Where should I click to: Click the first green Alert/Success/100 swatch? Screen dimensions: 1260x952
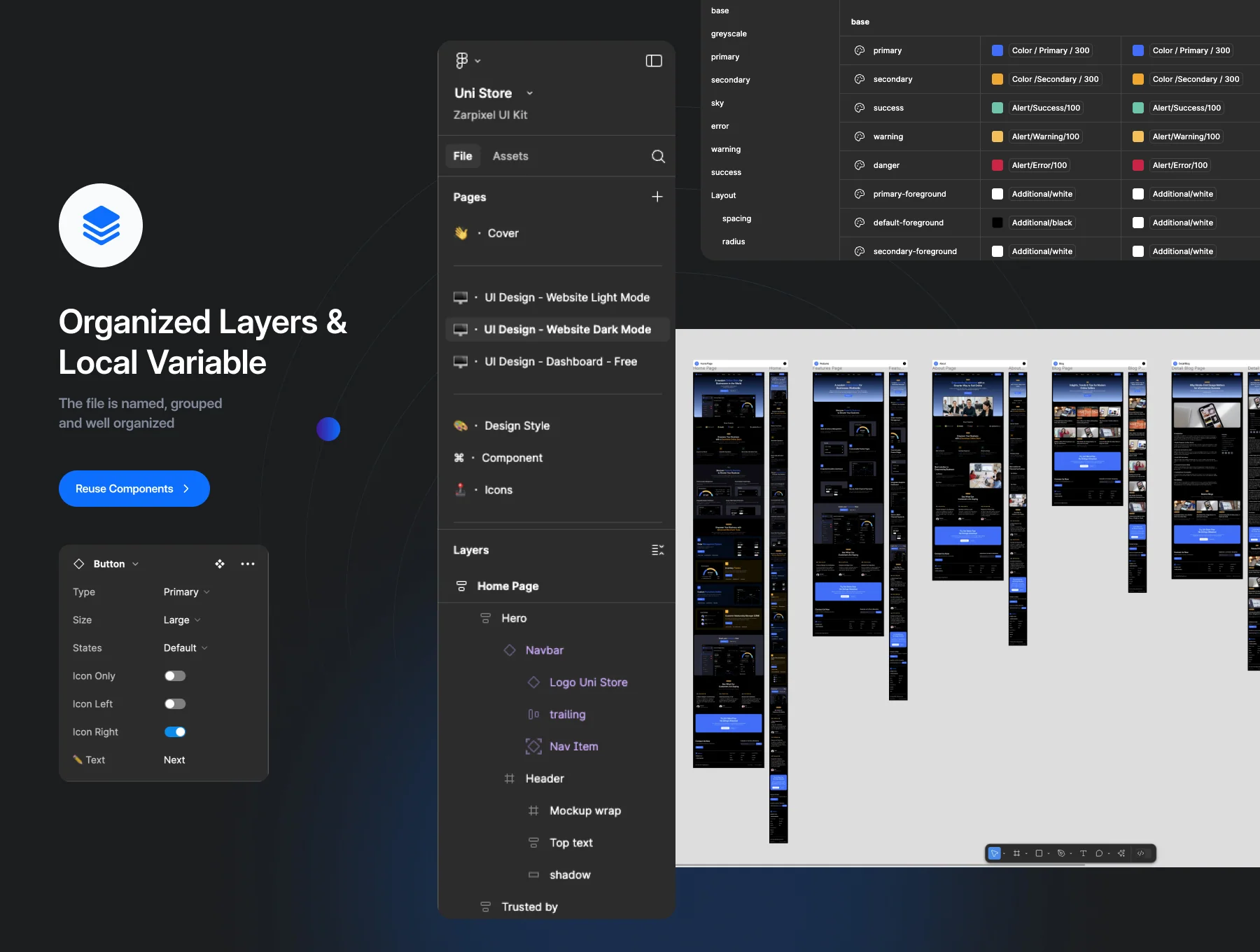point(997,108)
